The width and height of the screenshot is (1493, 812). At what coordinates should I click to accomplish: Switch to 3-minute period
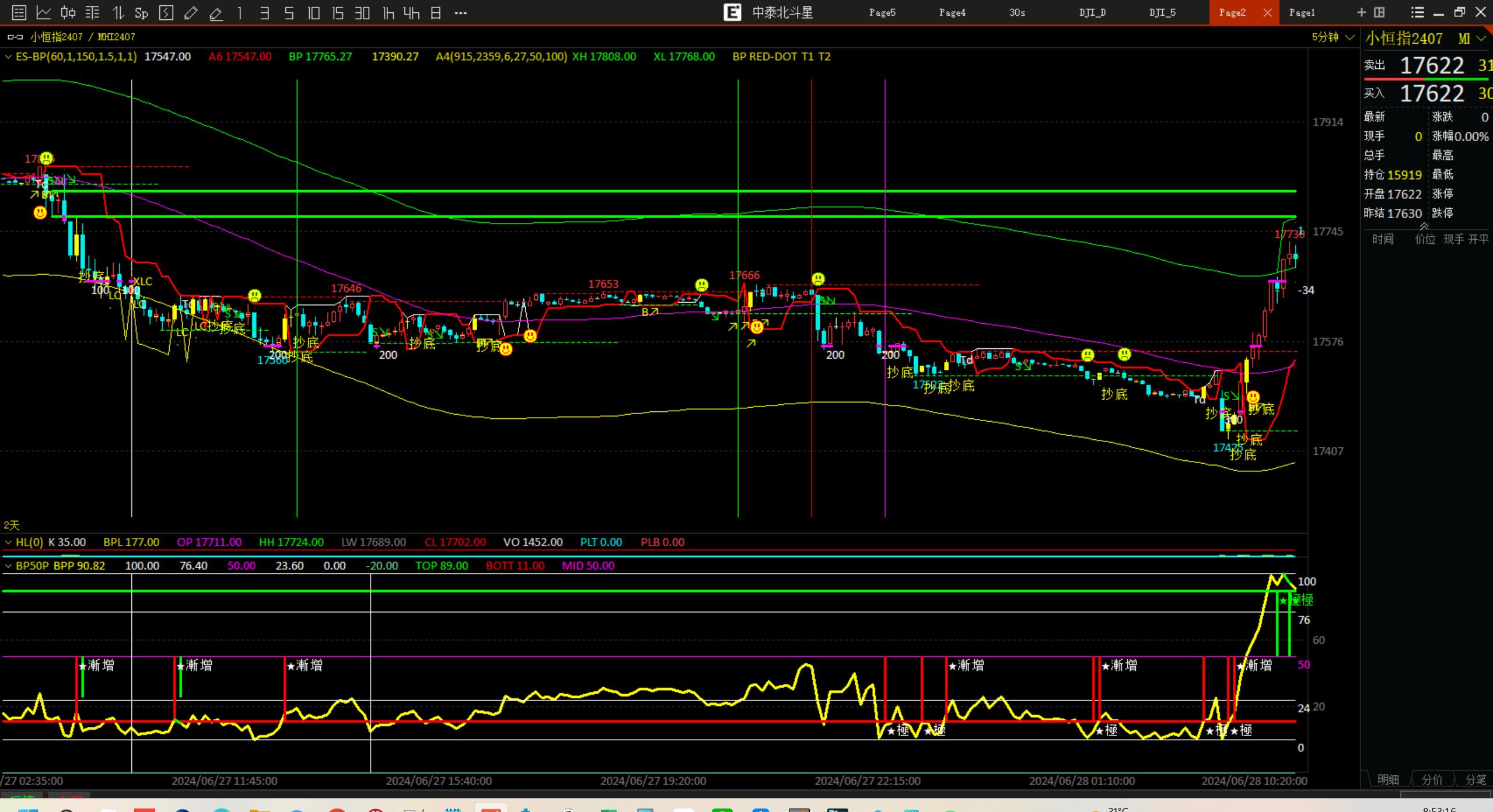click(264, 12)
